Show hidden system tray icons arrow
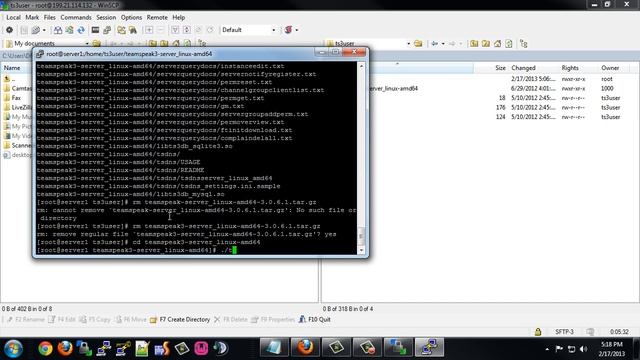 tap(547, 349)
